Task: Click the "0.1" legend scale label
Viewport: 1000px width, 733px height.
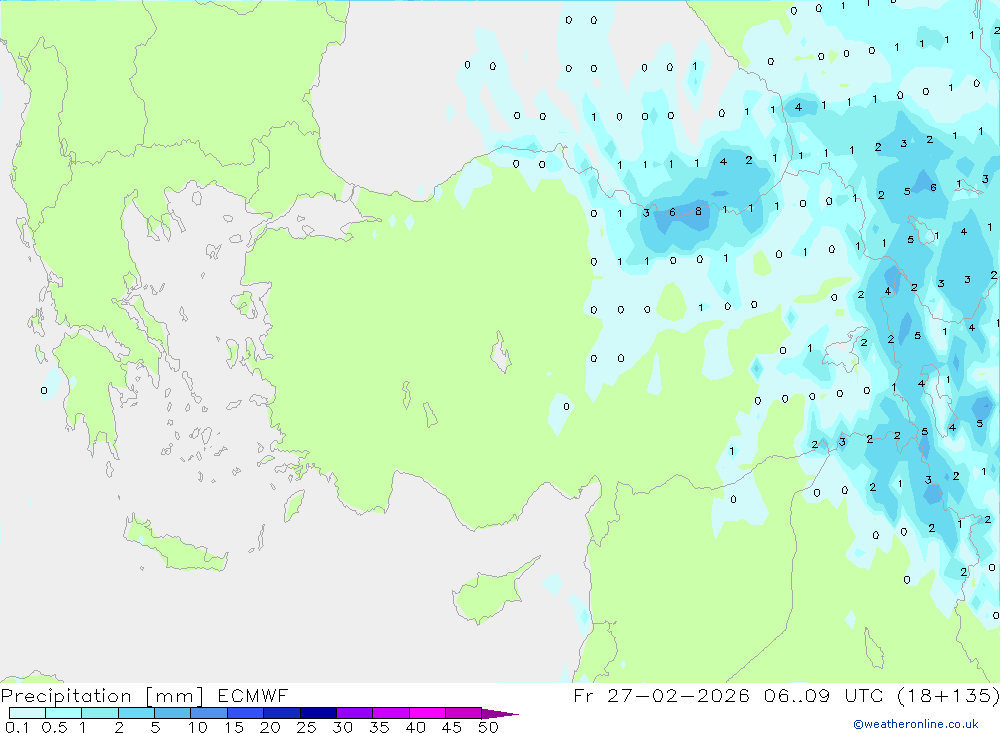Action: point(17,727)
